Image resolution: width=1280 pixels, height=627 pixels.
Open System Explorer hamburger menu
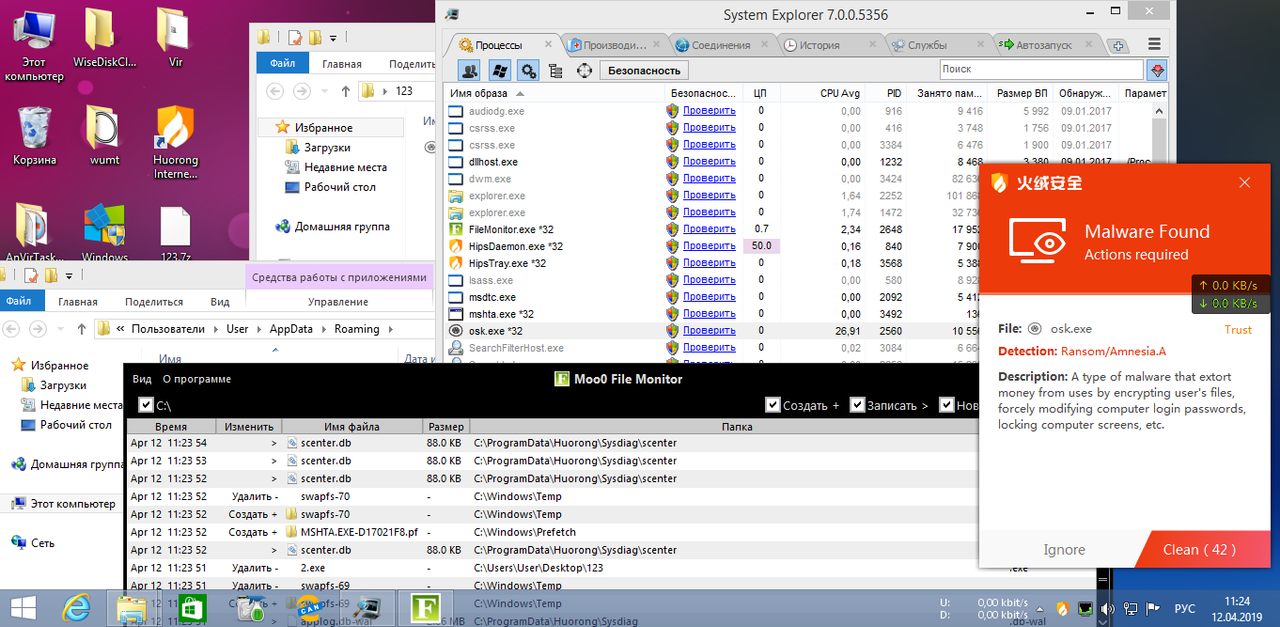[x=1154, y=44]
